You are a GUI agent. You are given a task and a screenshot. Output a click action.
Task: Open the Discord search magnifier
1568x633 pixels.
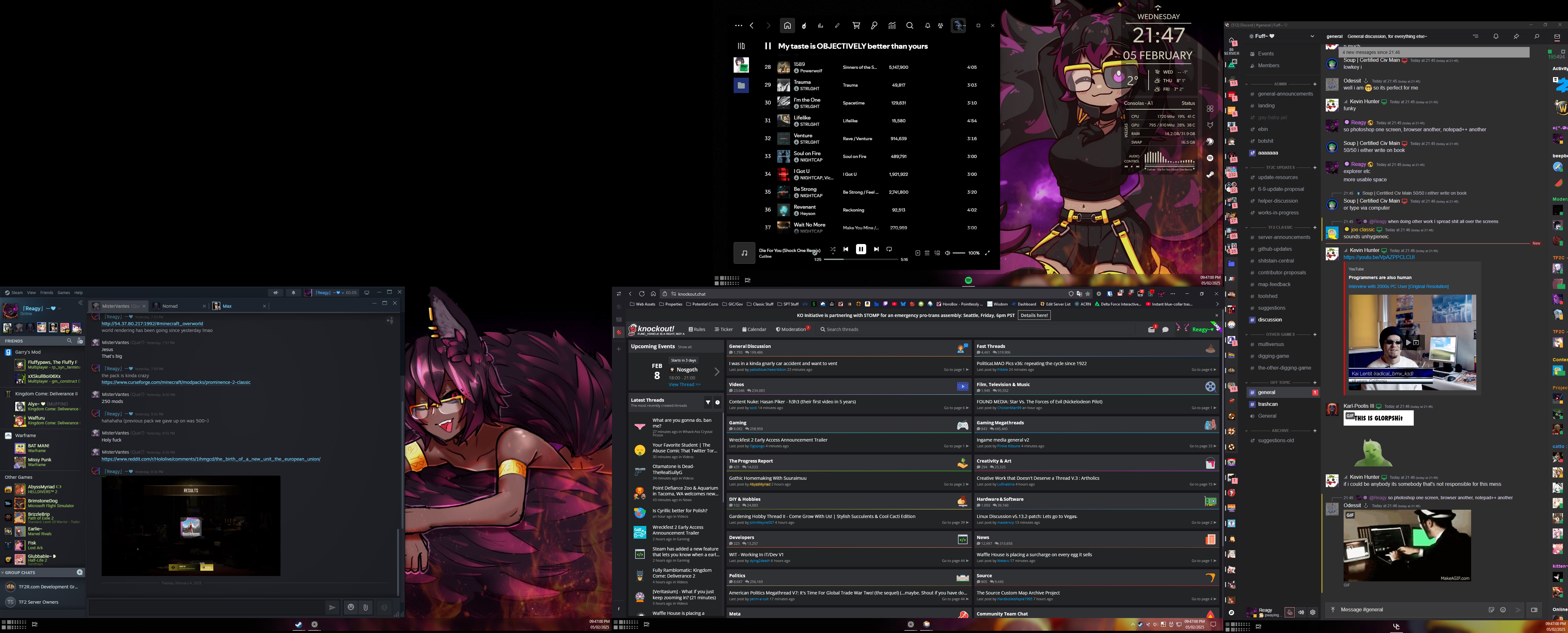(x=1536, y=37)
